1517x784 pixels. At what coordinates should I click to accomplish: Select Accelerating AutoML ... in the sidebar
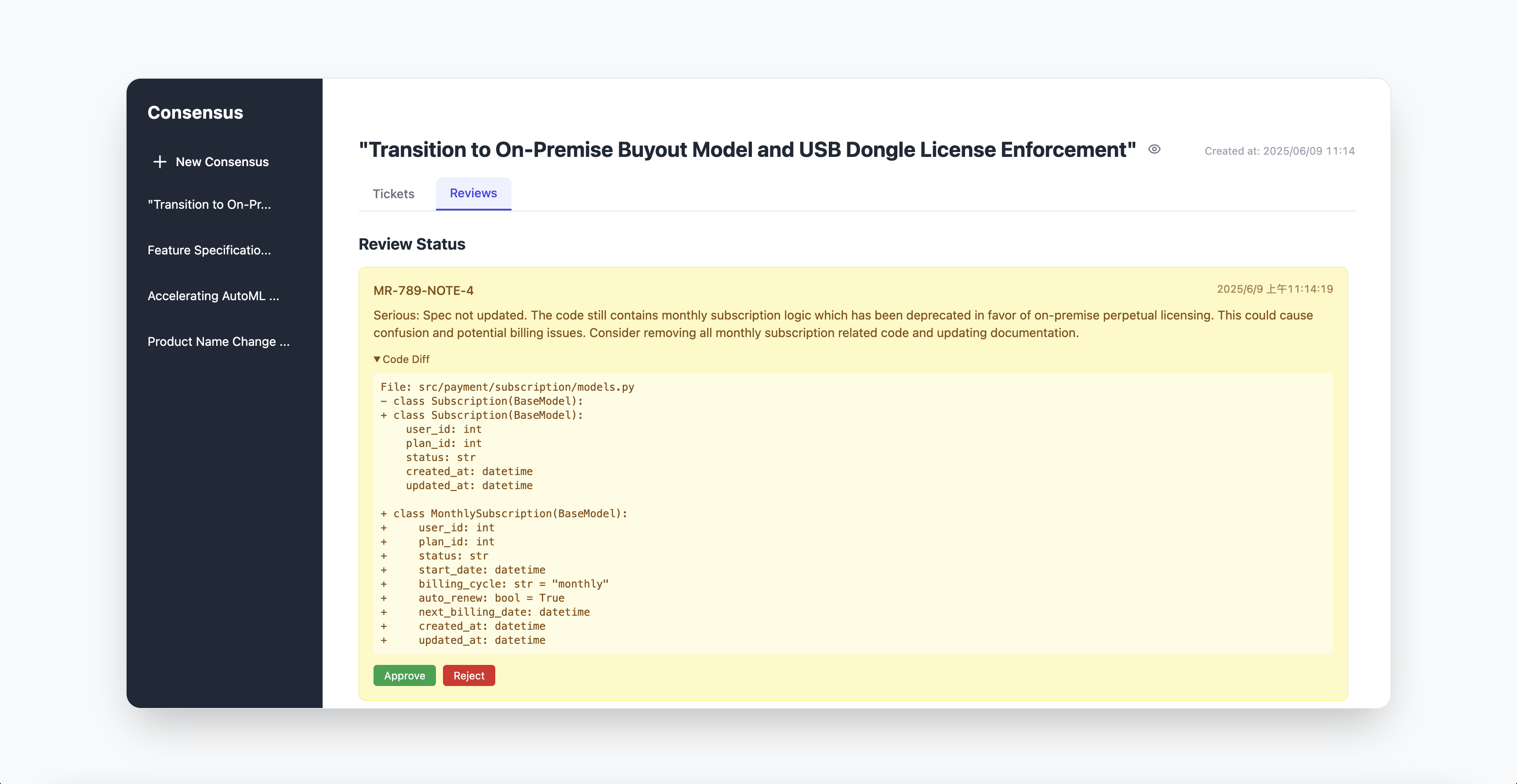(213, 296)
